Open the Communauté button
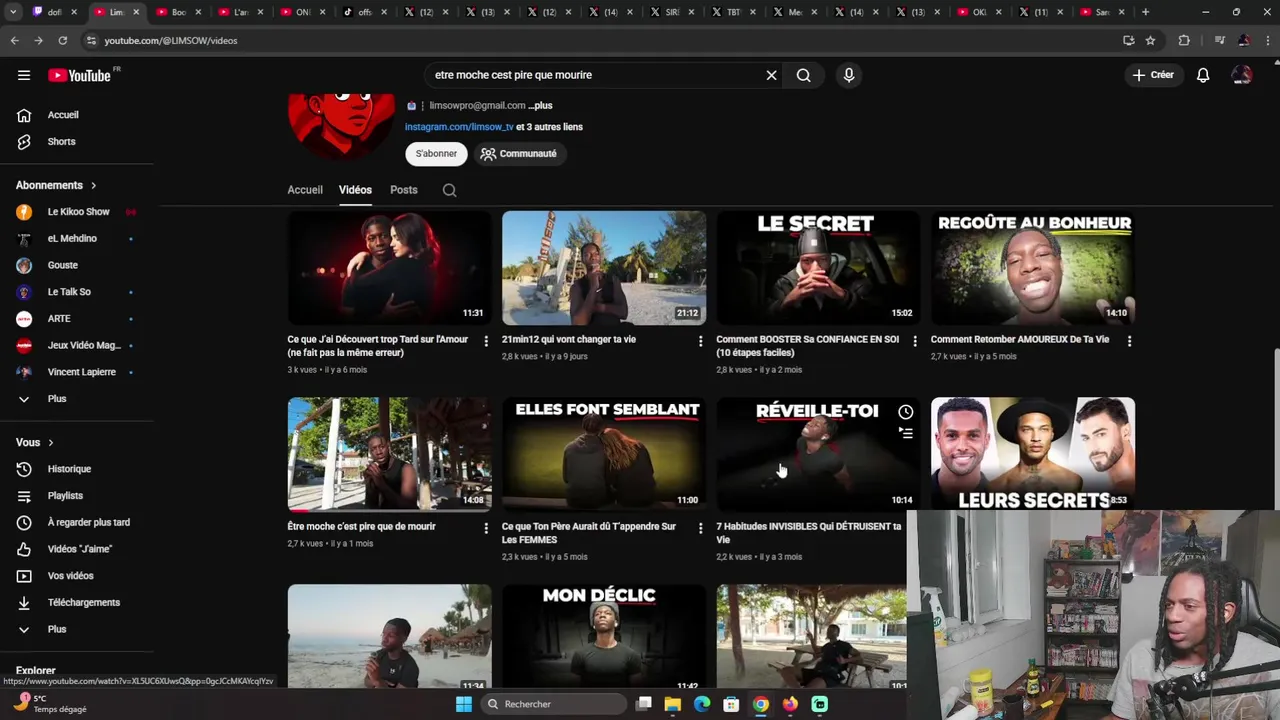 [x=518, y=154]
